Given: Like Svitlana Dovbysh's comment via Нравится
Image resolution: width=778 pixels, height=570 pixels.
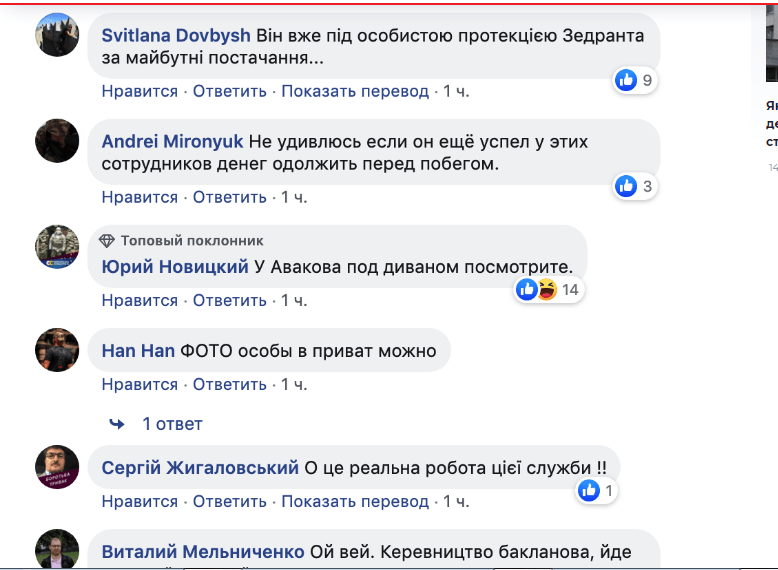Looking at the screenshot, I should pyautogui.click(x=139, y=91).
